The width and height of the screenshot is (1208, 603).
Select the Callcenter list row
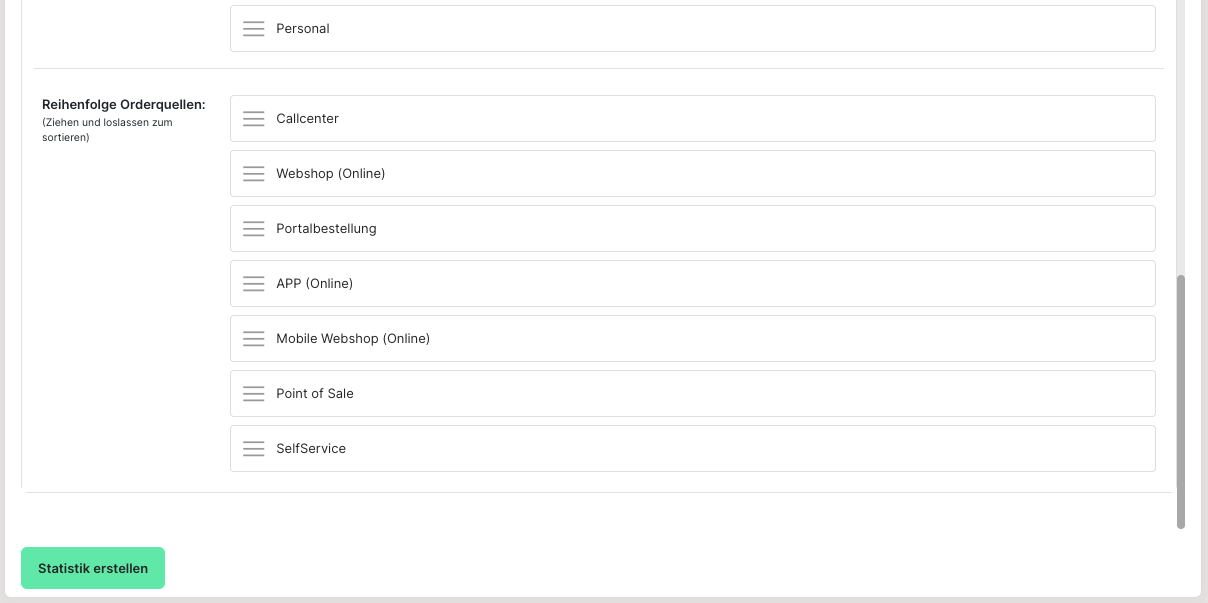[692, 119]
